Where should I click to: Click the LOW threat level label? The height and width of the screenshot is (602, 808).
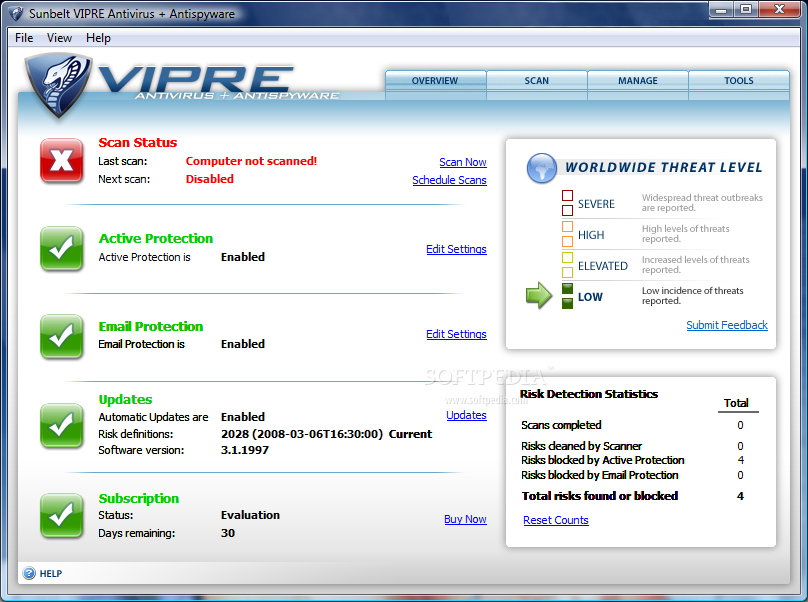pyautogui.click(x=590, y=297)
